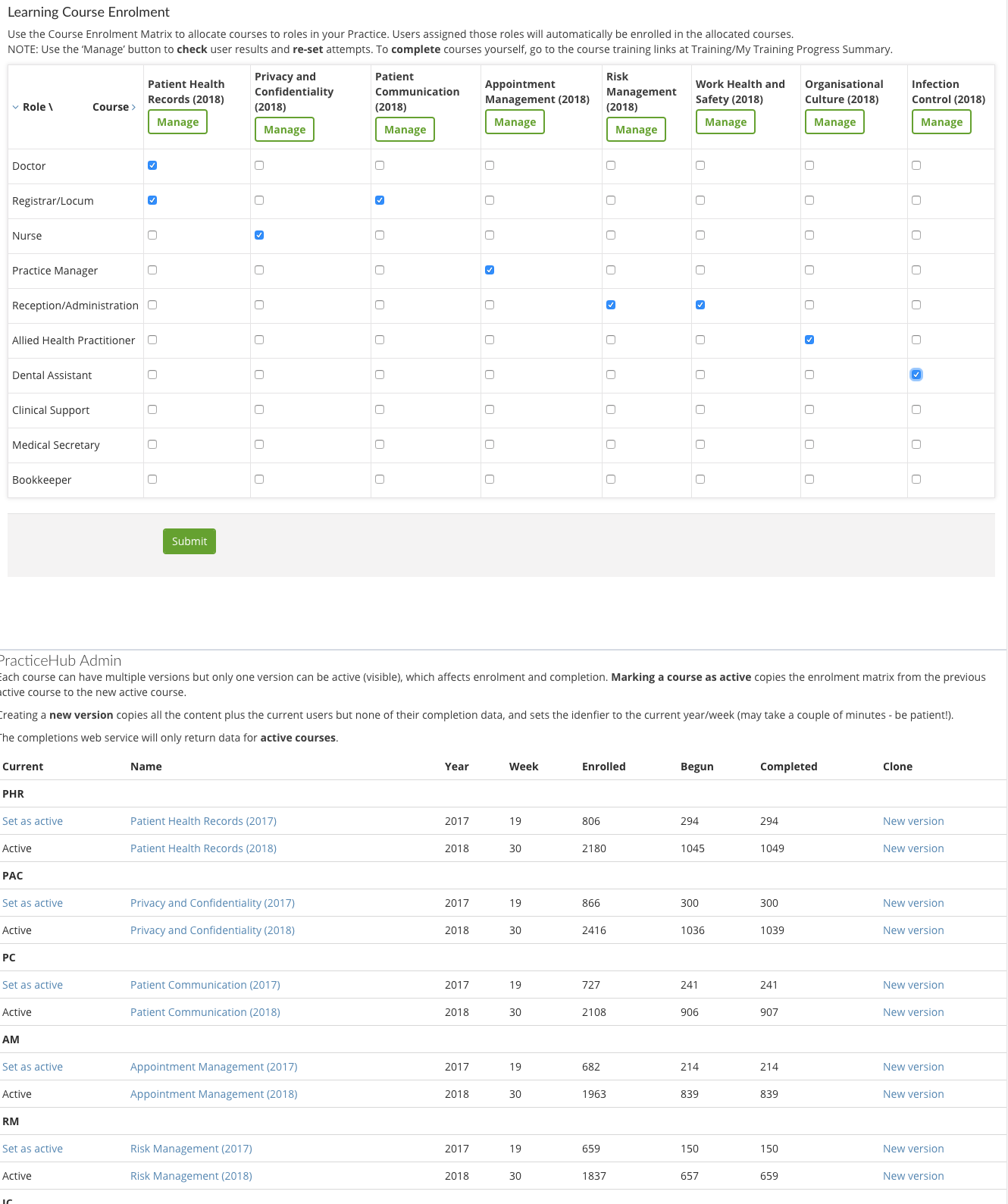Check Practice Manager for Organisational Culture
Image resolution: width=1008 pixels, height=1204 pixels.
pyautogui.click(x=809, y=270)
